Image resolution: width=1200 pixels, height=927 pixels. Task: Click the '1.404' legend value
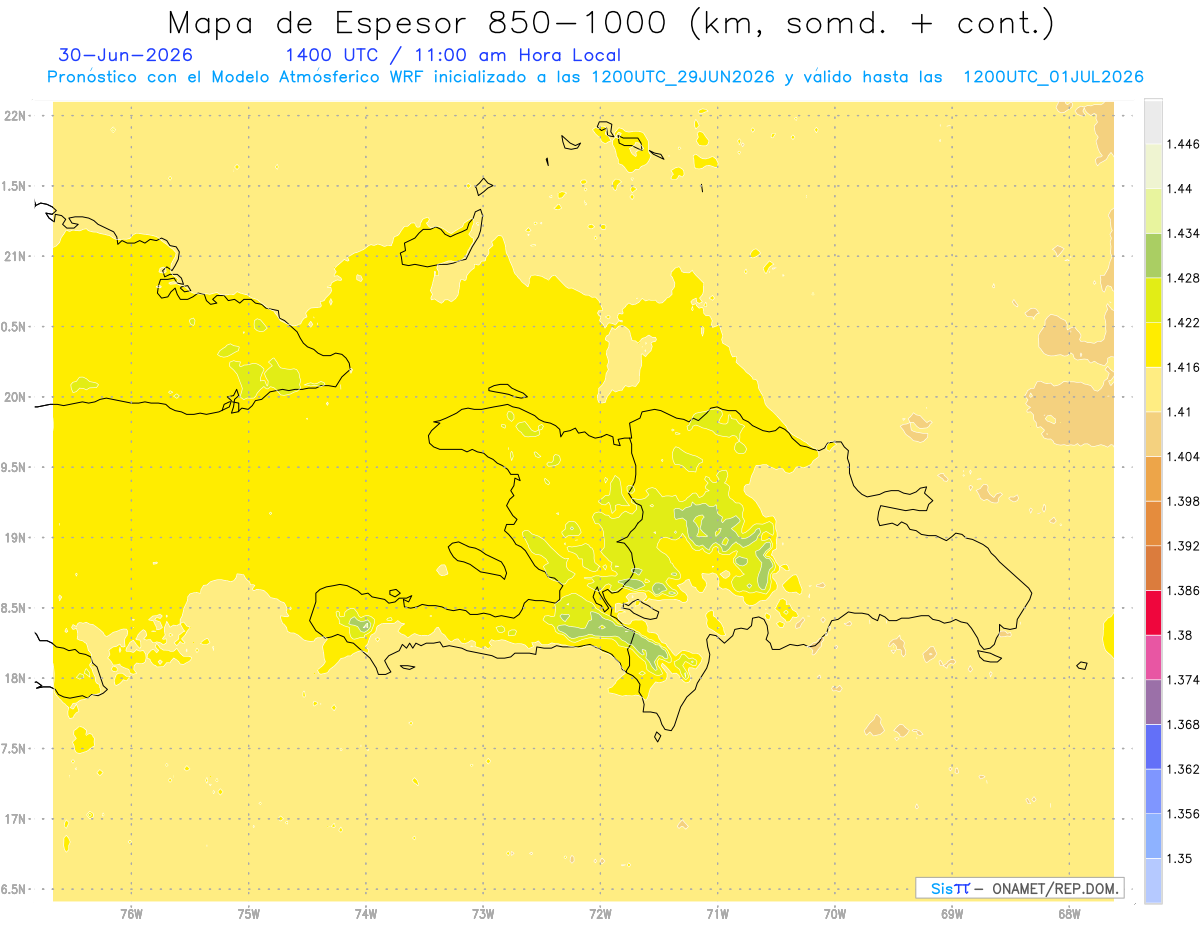coord(1183,457)
